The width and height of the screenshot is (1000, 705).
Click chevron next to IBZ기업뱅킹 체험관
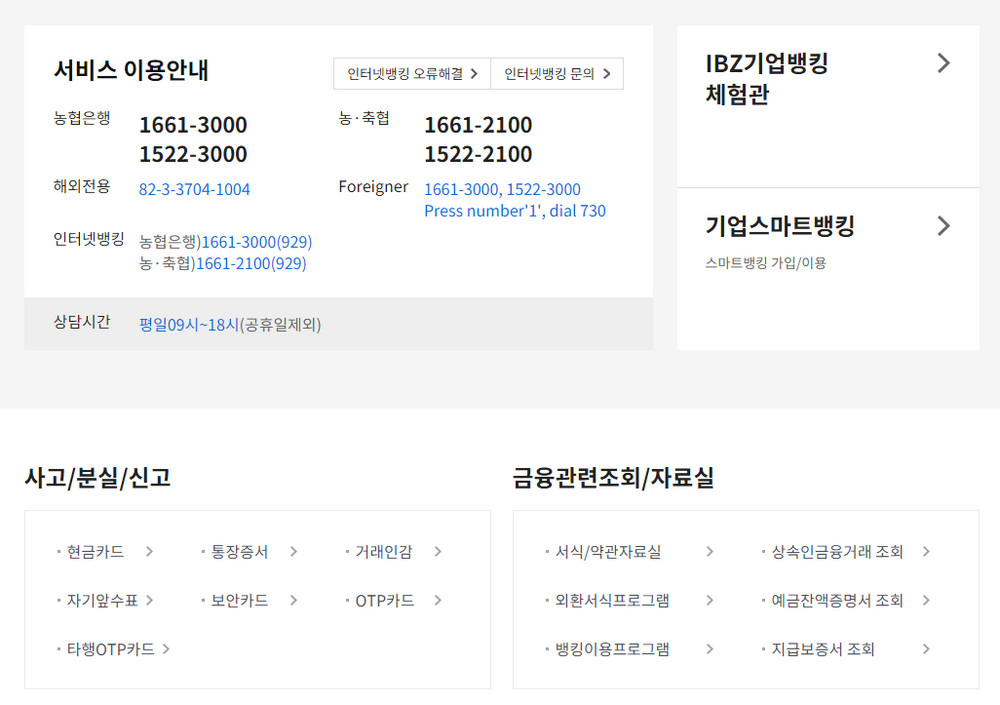[x=944, y=63]
